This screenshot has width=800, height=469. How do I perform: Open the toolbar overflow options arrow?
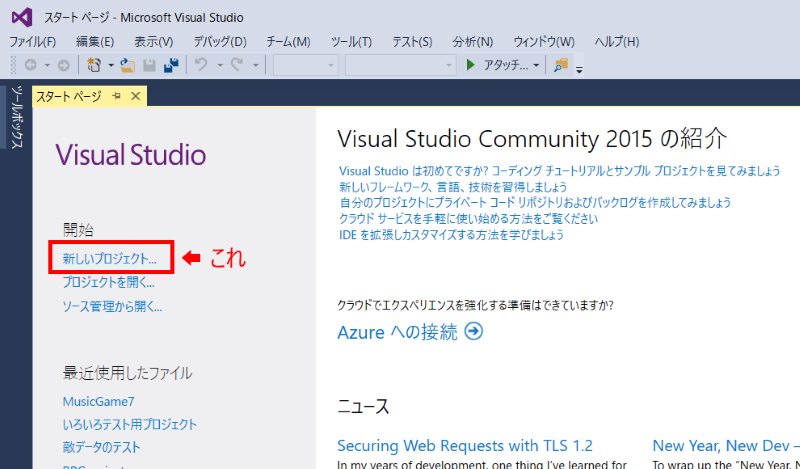point(579,70)
